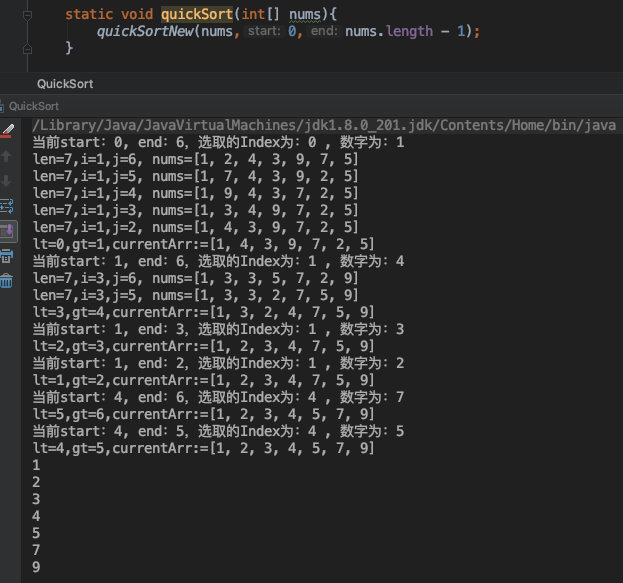Image resolution: width=623 pixels, height=583 pixels.
Task: Click the output line showing only 7
Action: tap(36, 550)
